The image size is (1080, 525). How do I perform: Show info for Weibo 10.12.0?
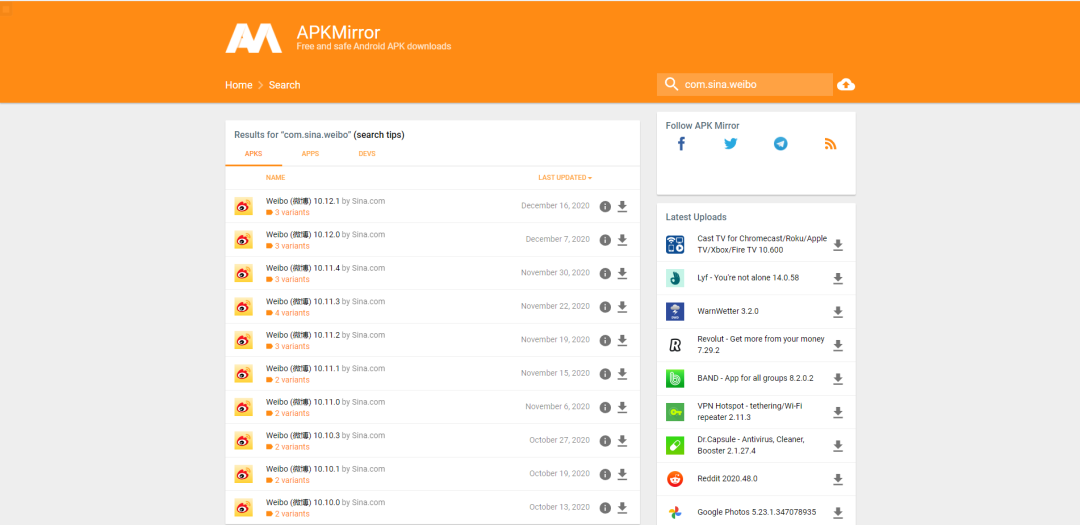click(x=605, y=240)
